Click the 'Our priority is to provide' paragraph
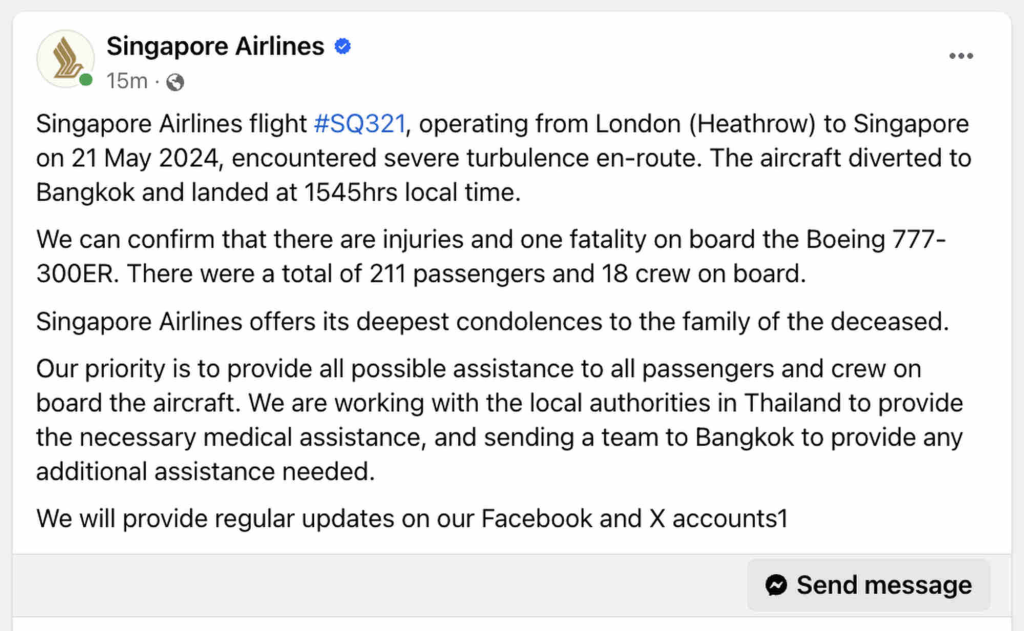1024x631 pixels. coord(480,420)
